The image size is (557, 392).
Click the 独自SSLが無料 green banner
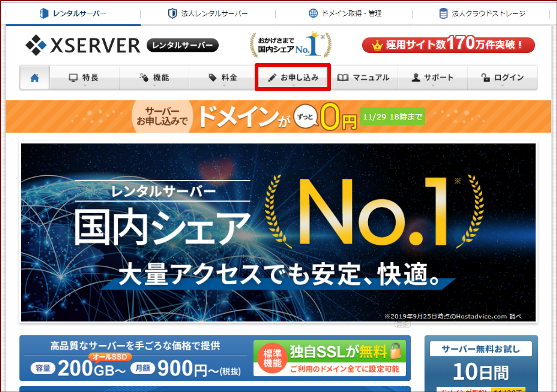pos(330,358)
